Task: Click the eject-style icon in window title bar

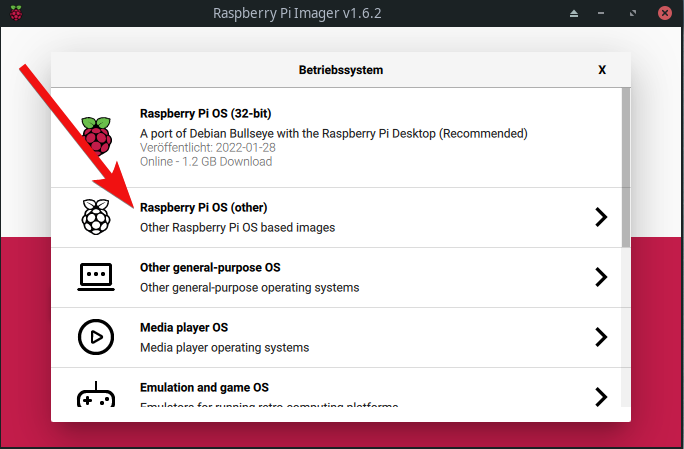Action: pos(574,14)
